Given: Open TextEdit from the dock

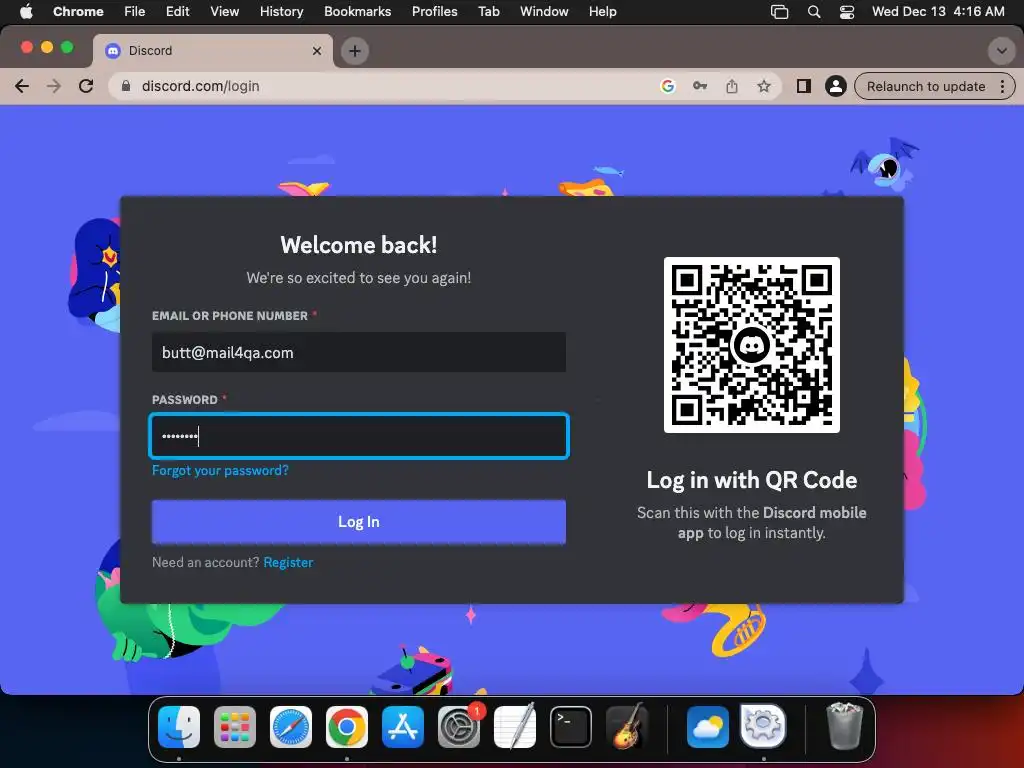Looking at the screenshot, I should click(515, 727).
